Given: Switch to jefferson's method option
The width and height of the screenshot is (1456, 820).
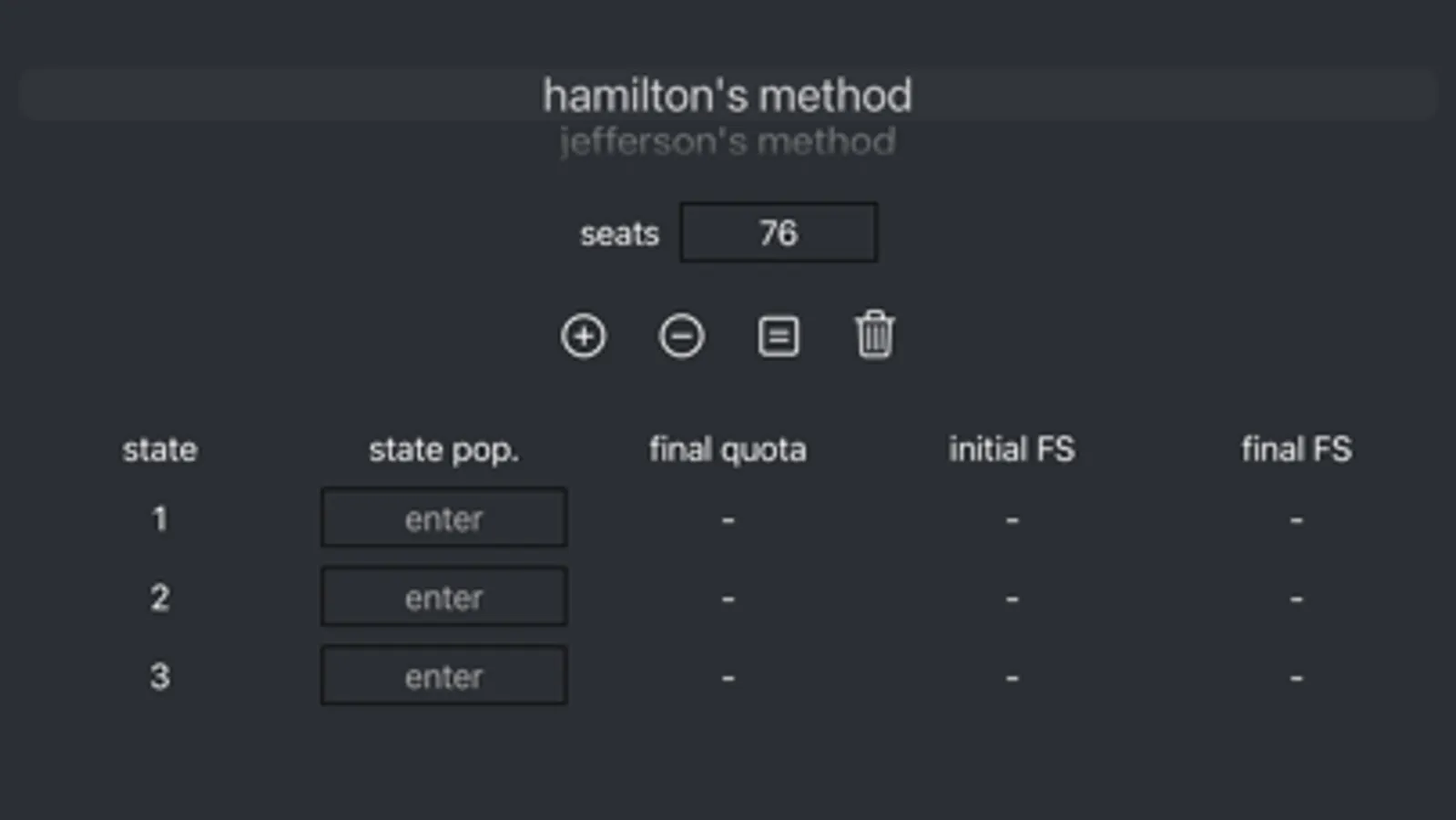Looking at the screenshot, I should click(x=727, y=142).
